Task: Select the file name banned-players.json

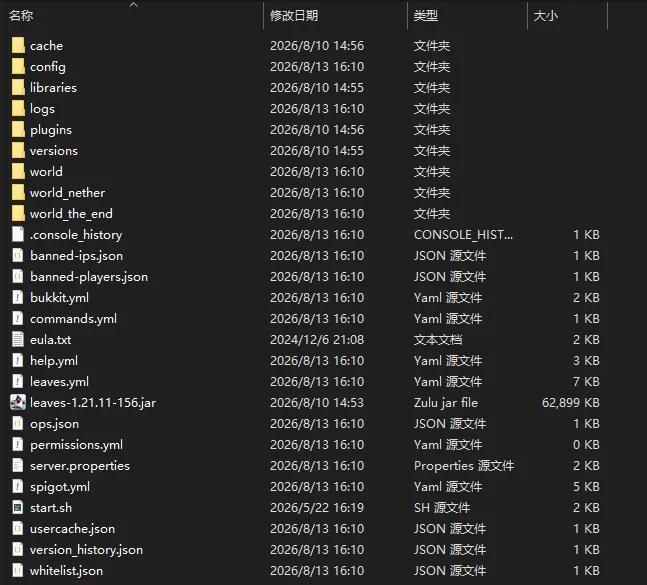Action: coord(89,276)
